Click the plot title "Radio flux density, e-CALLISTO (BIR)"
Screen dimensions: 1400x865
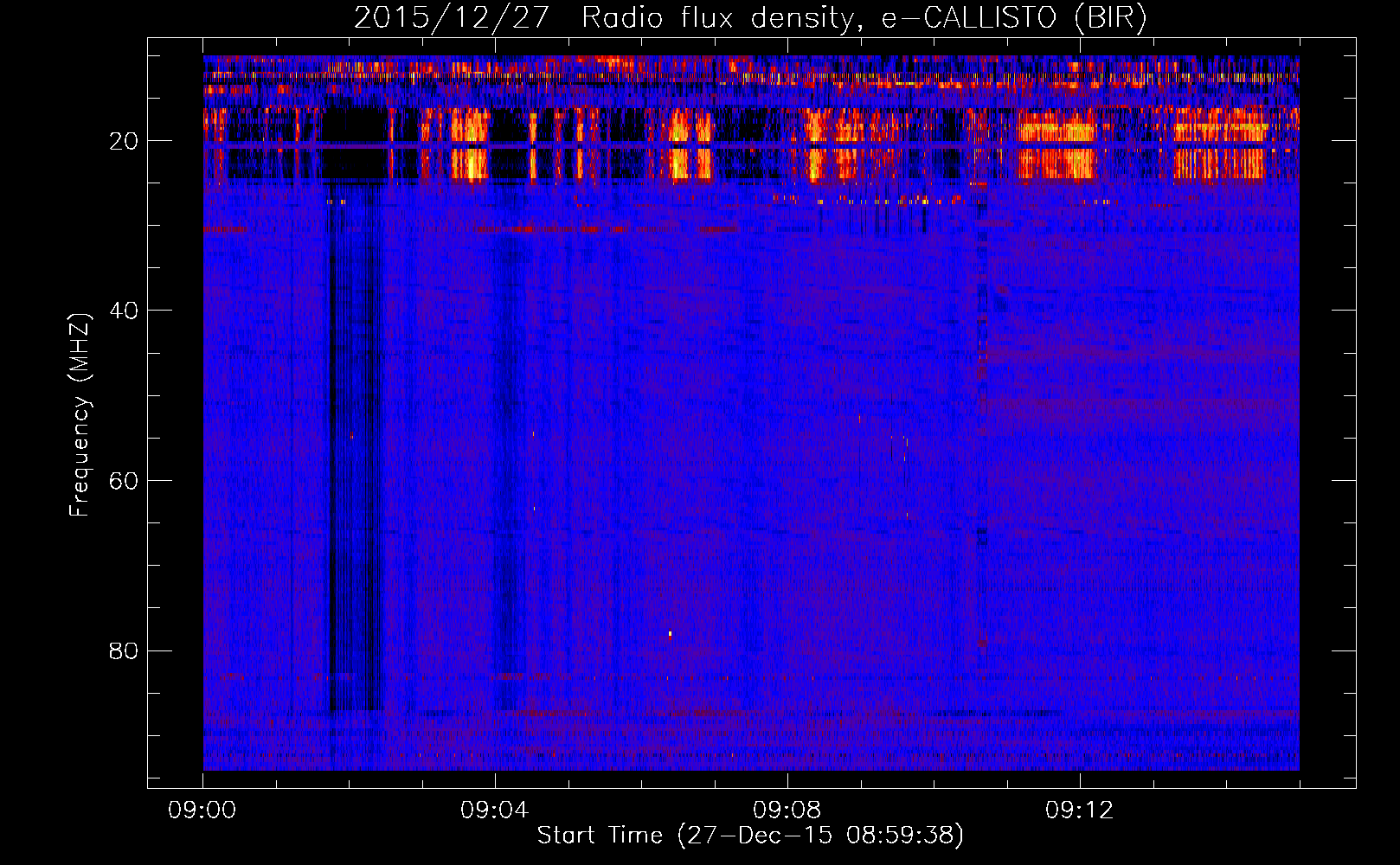pyautogui.click(x=864, y=18)
